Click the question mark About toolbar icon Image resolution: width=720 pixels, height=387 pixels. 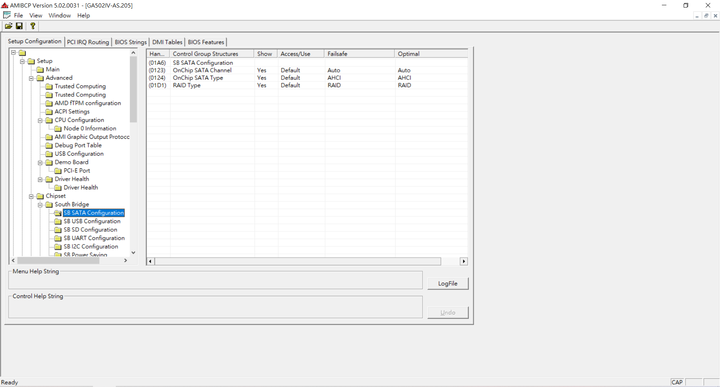click(33, 26)
